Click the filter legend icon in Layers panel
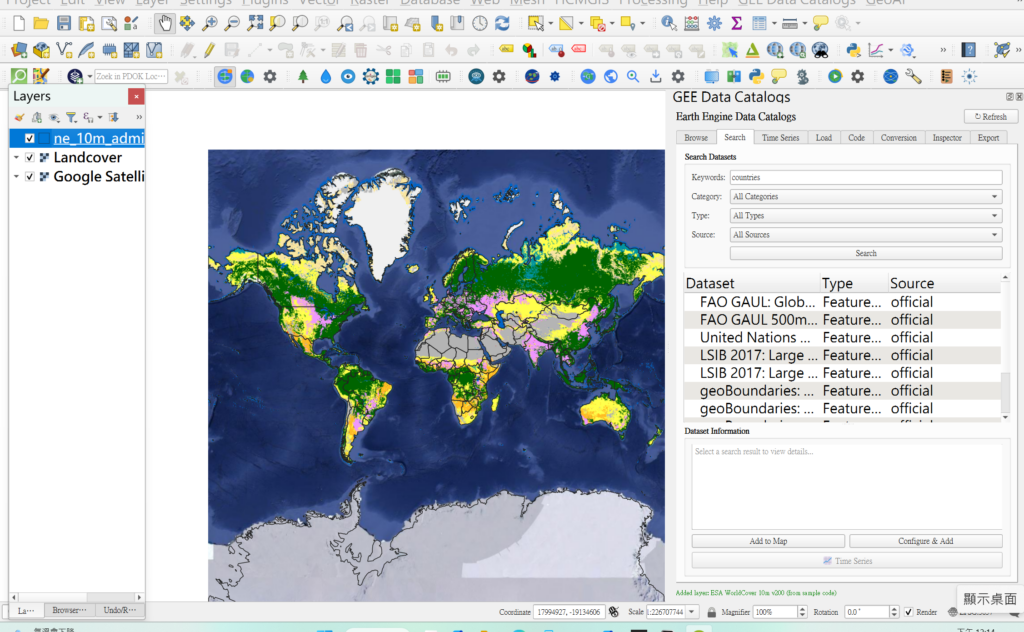The height and width of the screenshot is (632, 1024). click(71, 117)
